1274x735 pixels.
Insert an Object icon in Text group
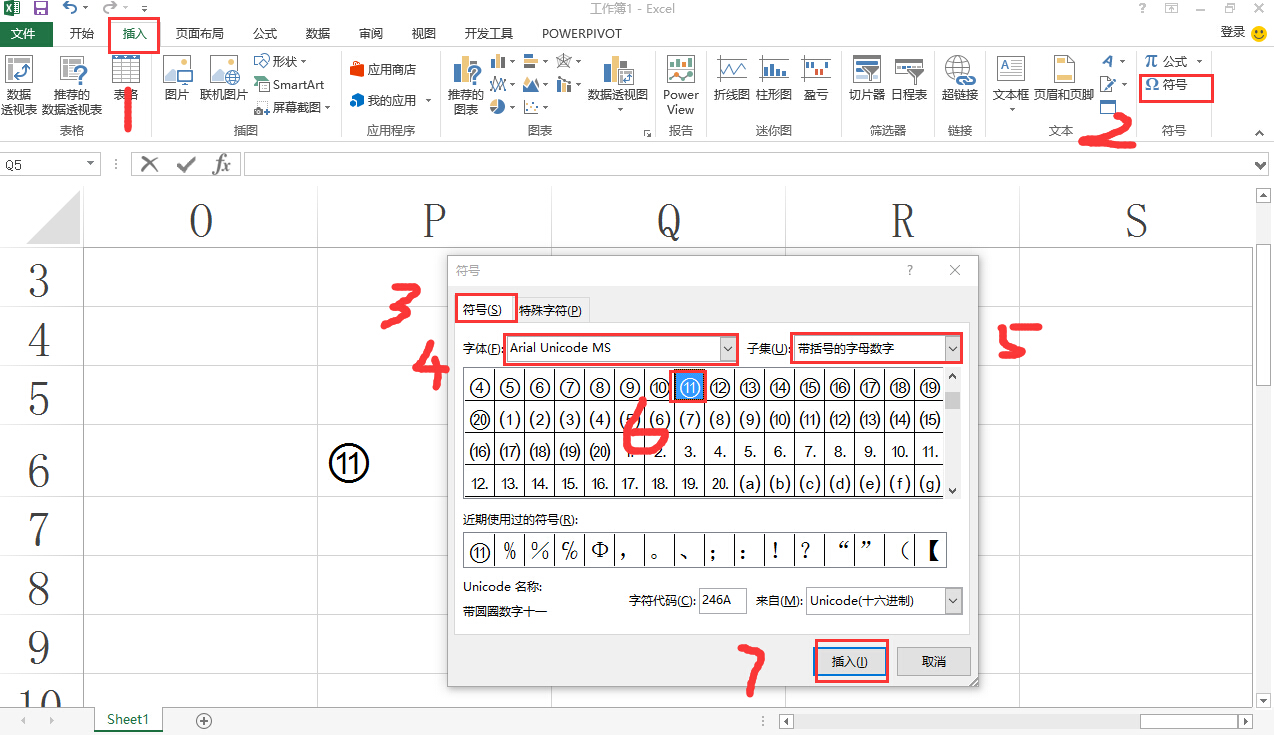[x=1108, y=107]
